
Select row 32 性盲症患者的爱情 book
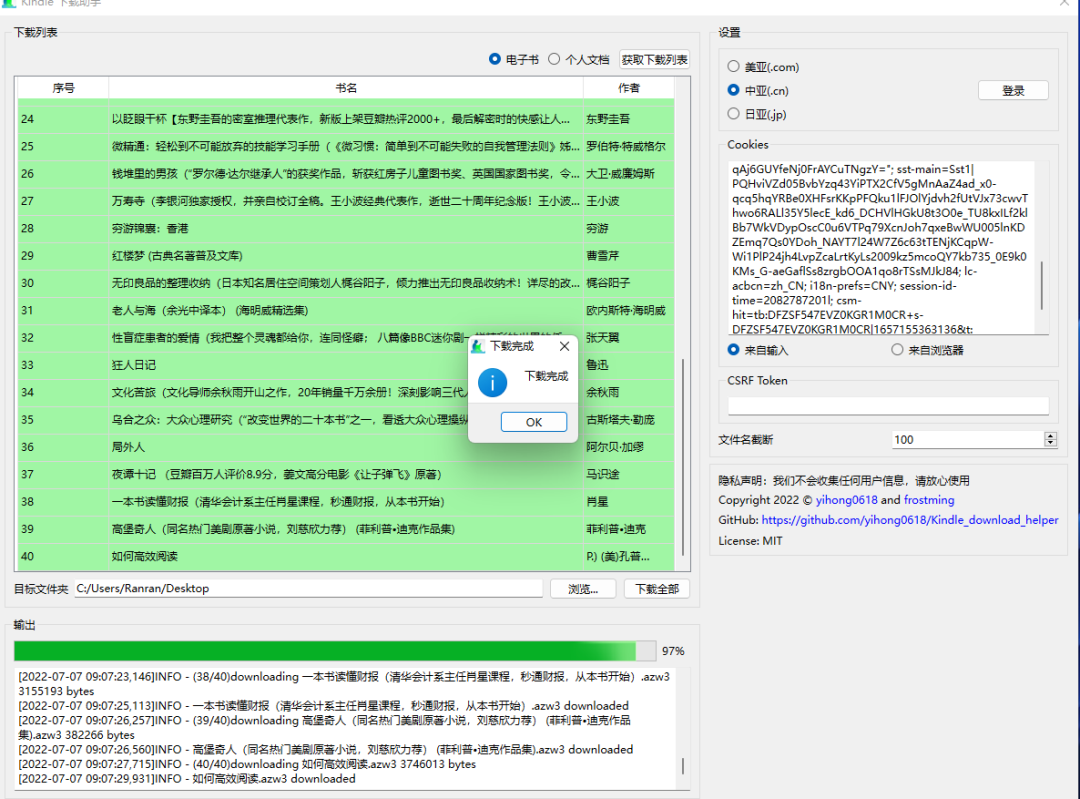pos(346,338)
